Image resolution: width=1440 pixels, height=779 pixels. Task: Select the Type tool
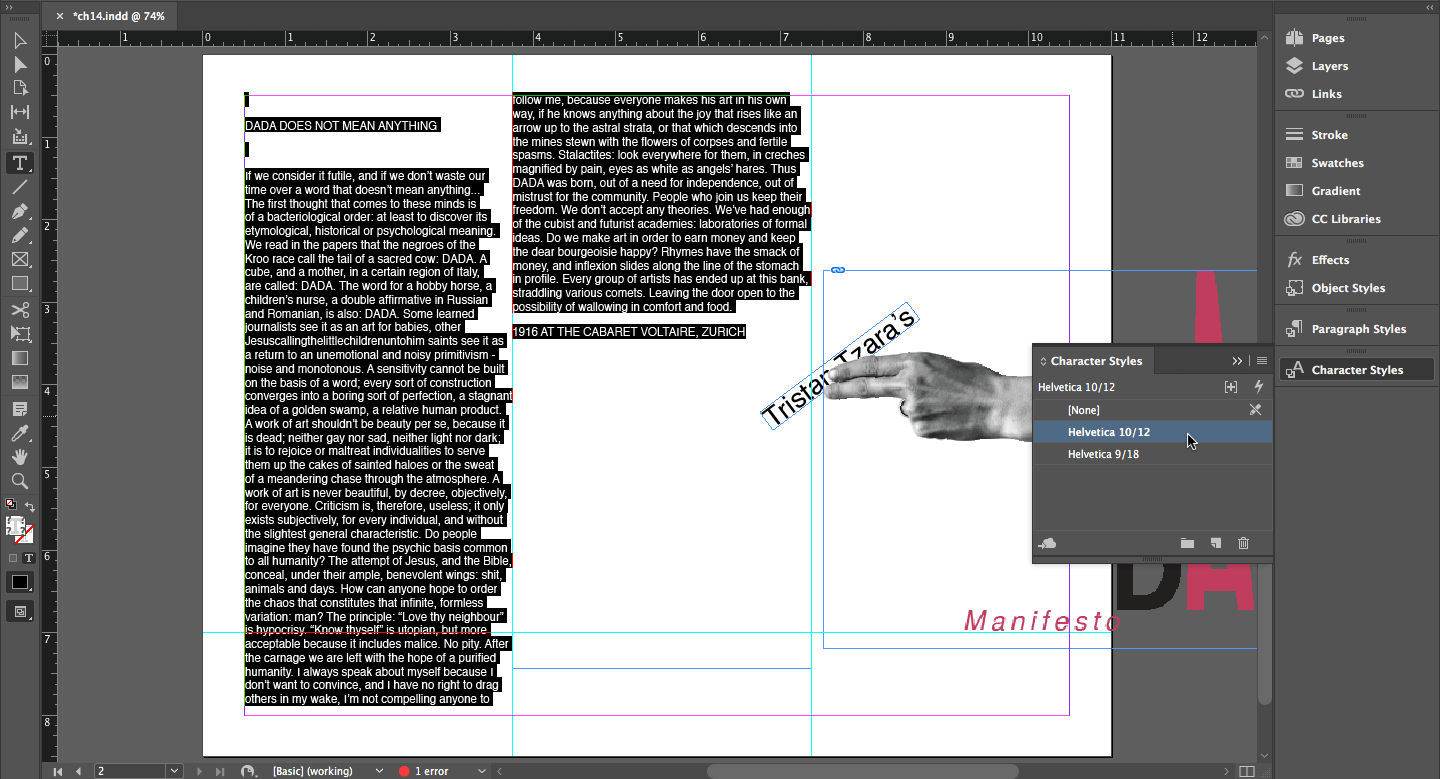(19, 163)
